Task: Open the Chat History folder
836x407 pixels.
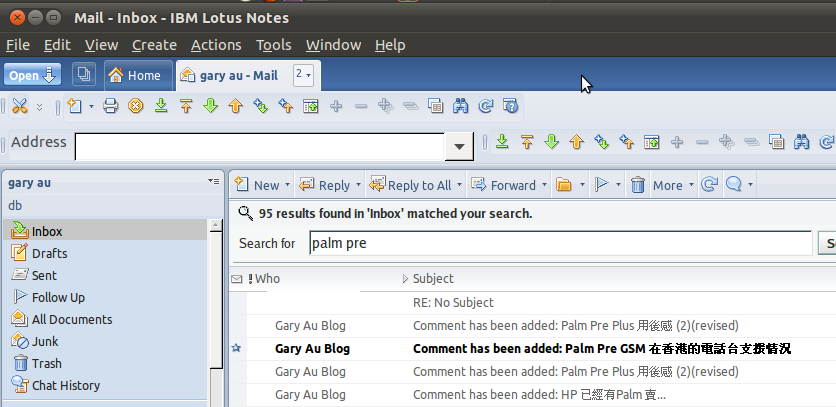Action: click(66, 385)
